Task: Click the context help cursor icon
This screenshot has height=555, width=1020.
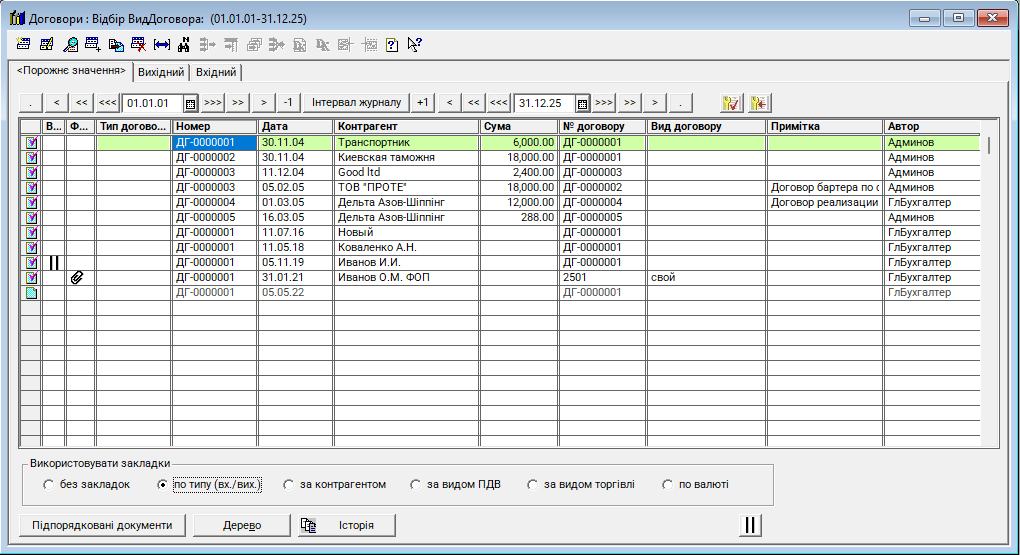Action: [415, 44]
